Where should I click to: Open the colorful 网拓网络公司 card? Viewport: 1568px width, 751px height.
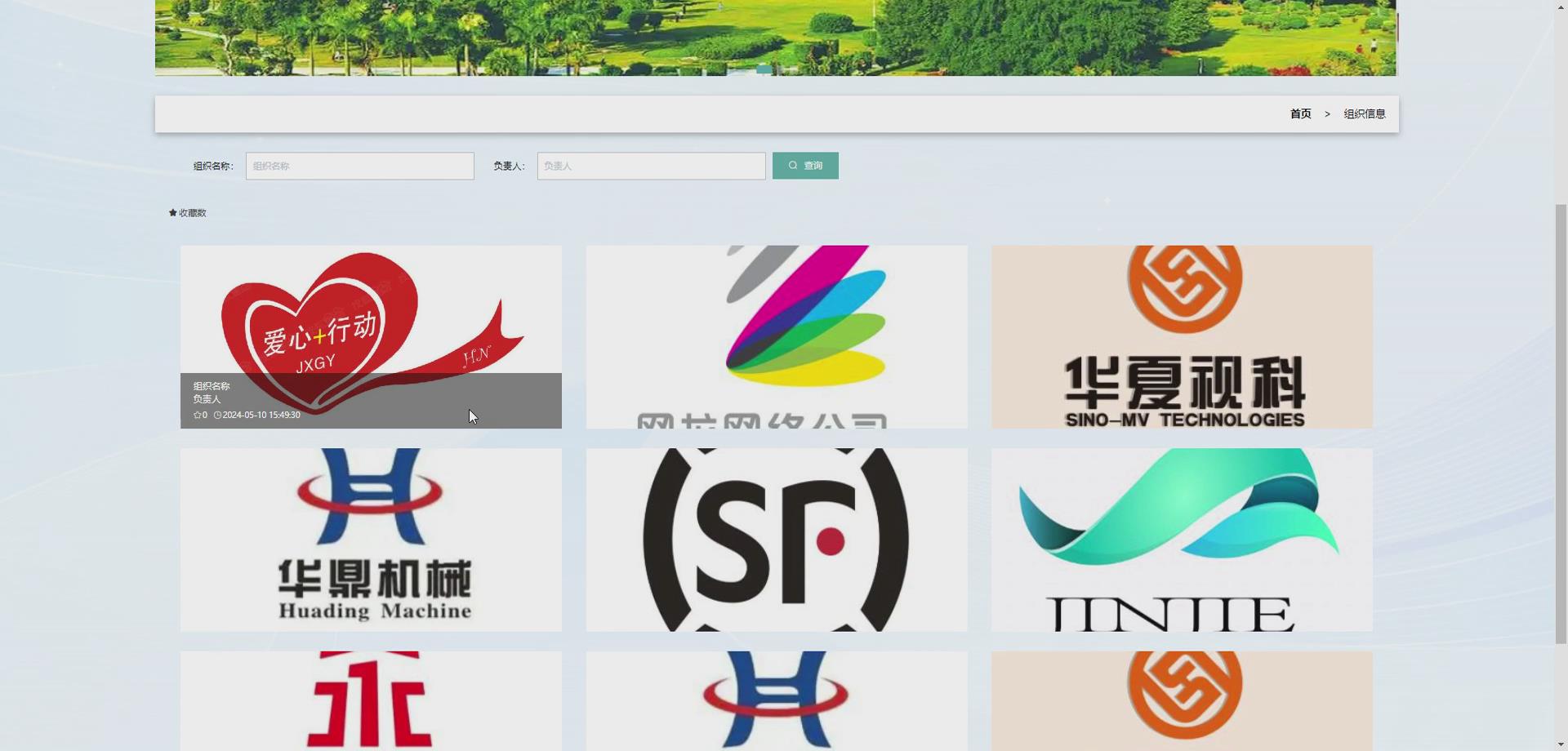tap(776, 336)
